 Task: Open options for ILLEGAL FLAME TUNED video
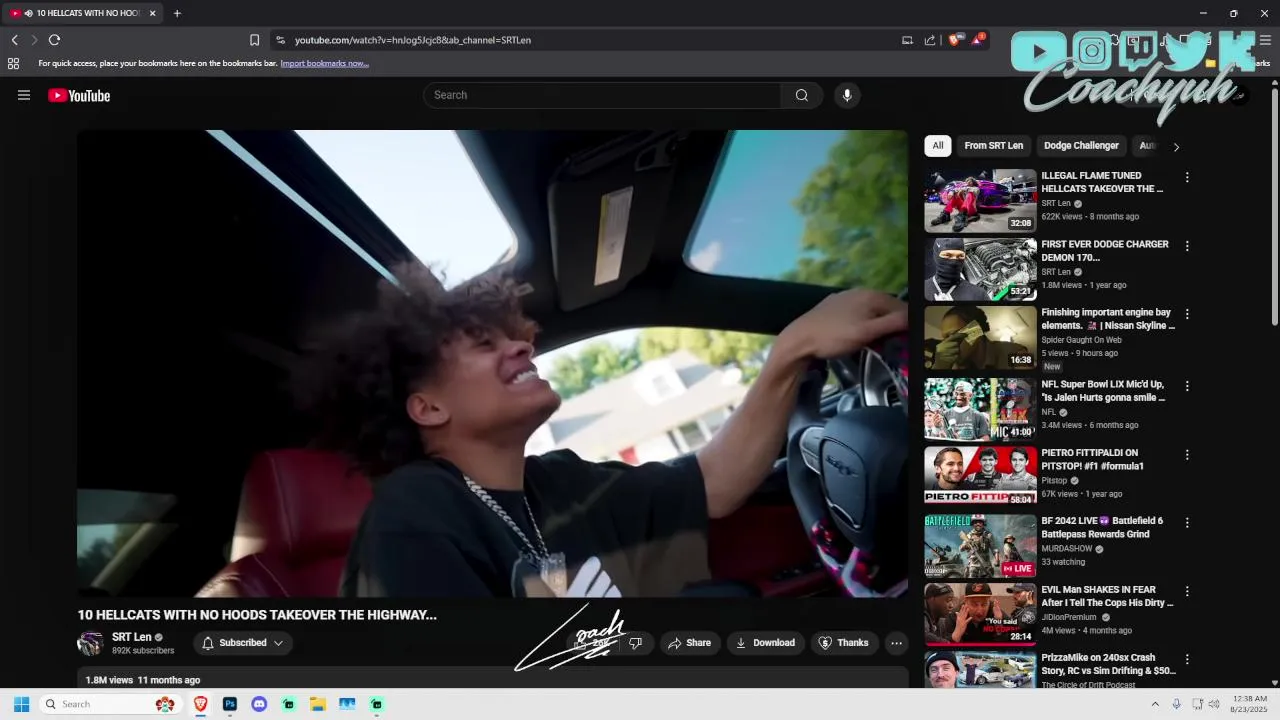1187,177
